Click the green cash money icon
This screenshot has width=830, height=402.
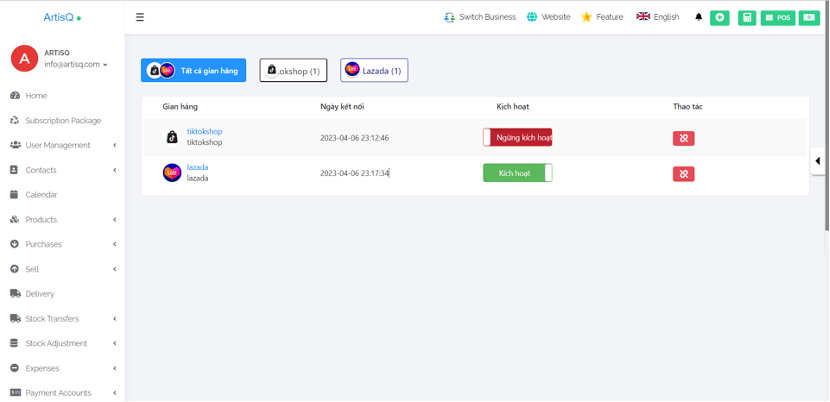pos(809,17)
